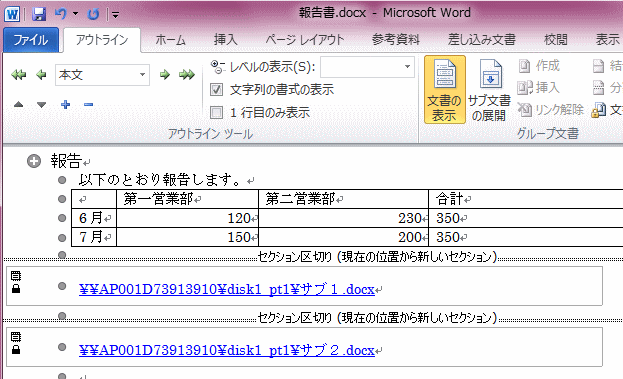Click the 作成 subdocument button
Screen dimensions: 623x379
click(x=539, y=66)
